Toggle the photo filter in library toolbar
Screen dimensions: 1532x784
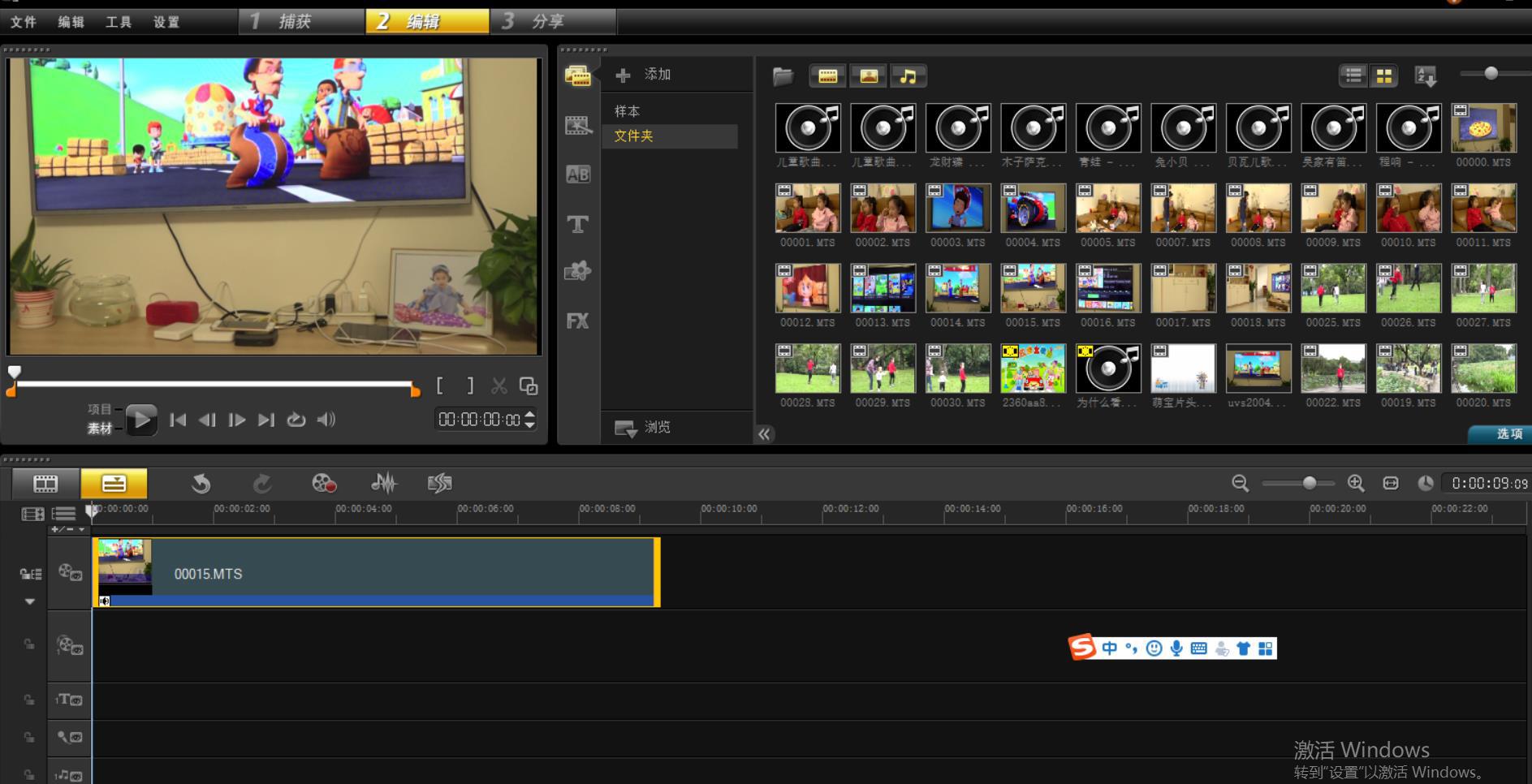point(868,76)
